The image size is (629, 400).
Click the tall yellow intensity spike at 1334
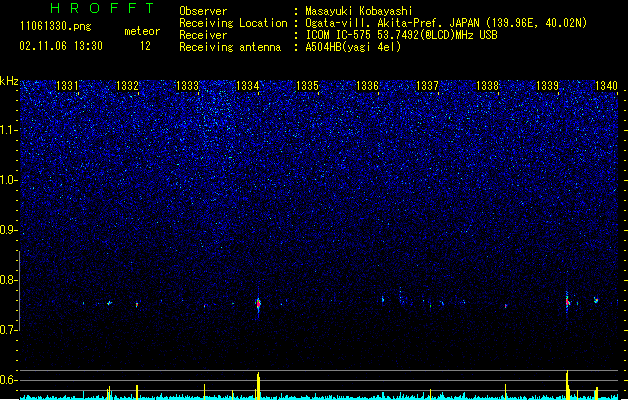tap(258, 386)
